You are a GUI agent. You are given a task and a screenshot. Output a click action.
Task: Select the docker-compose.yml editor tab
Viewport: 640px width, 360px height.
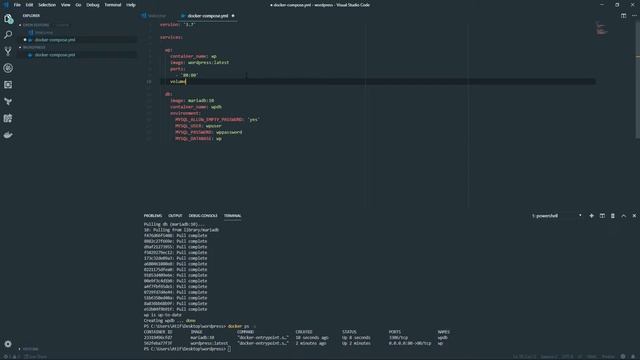[x=208, y=16]
